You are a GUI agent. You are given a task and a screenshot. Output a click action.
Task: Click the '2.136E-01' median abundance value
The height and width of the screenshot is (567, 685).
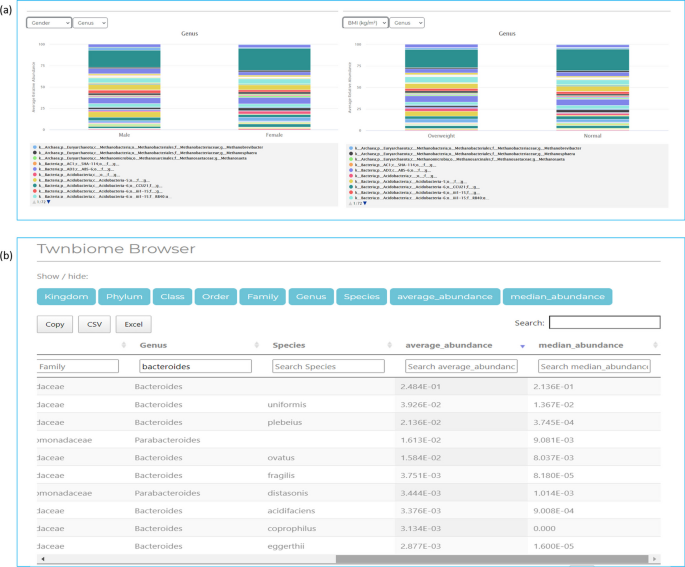[x=554, y=387]
